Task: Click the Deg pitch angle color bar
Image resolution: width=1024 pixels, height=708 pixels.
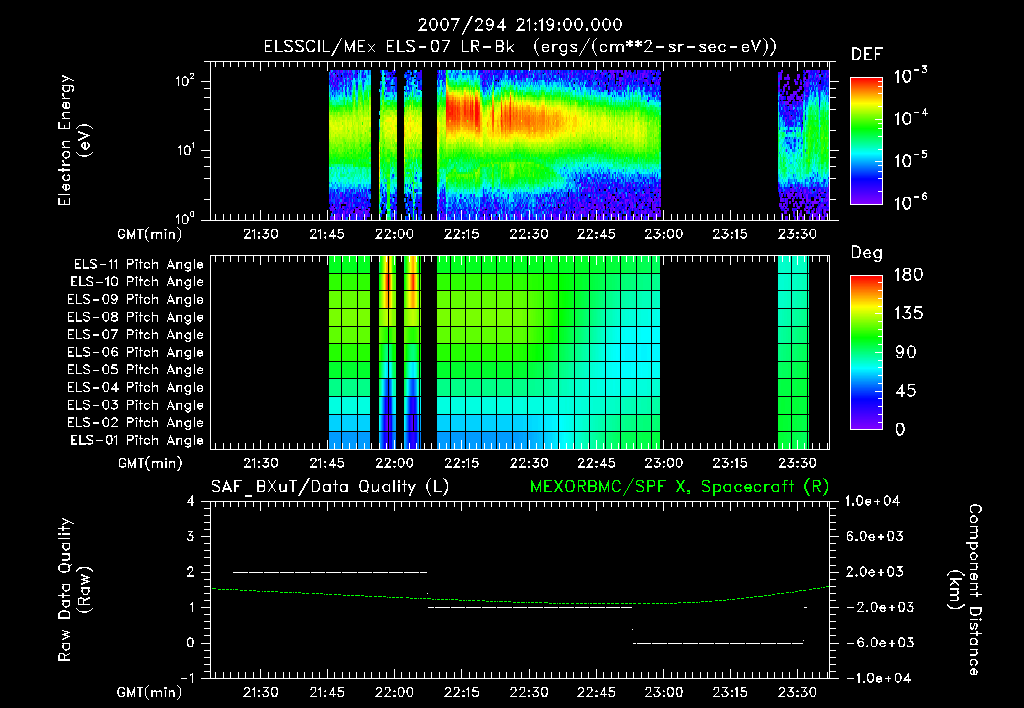Action: (867, 352)
